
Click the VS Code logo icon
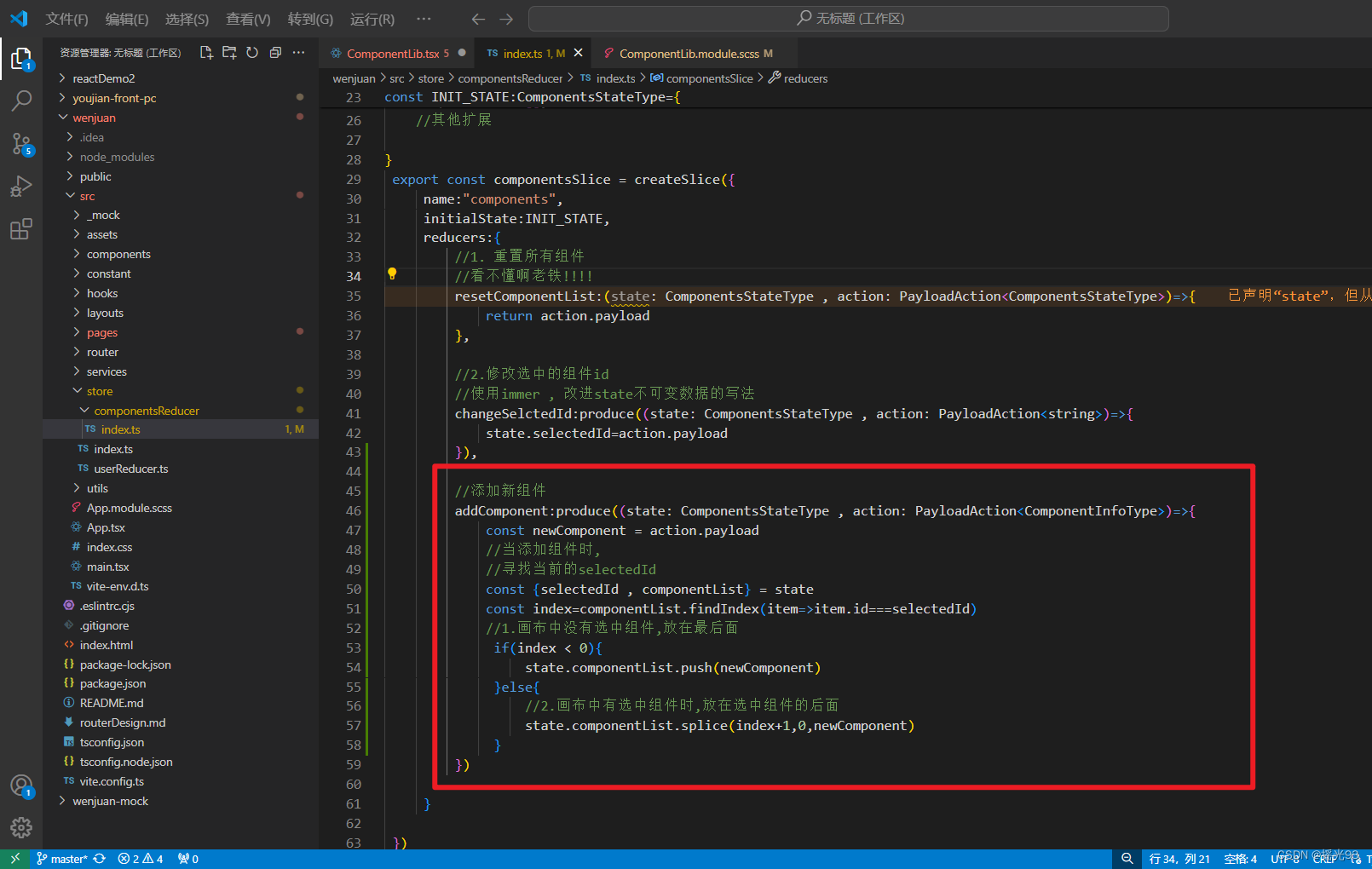[x=19, y=19]
